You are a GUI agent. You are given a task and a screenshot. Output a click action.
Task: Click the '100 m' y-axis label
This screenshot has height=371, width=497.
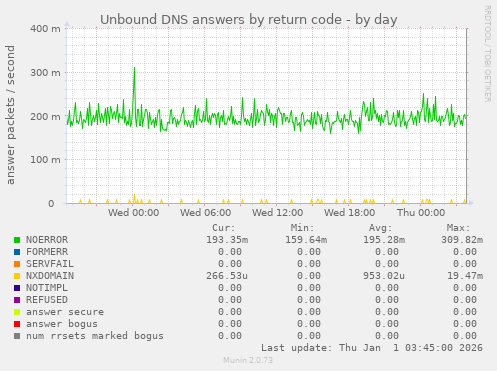click(x=46, y=160)
